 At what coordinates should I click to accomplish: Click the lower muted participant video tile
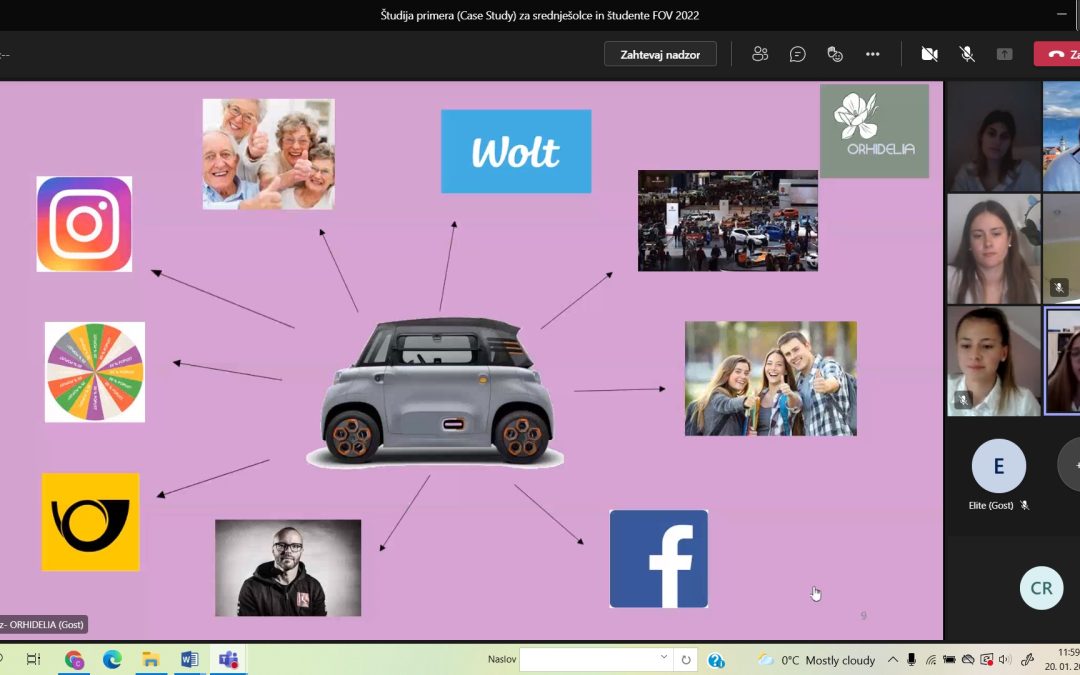993,361
